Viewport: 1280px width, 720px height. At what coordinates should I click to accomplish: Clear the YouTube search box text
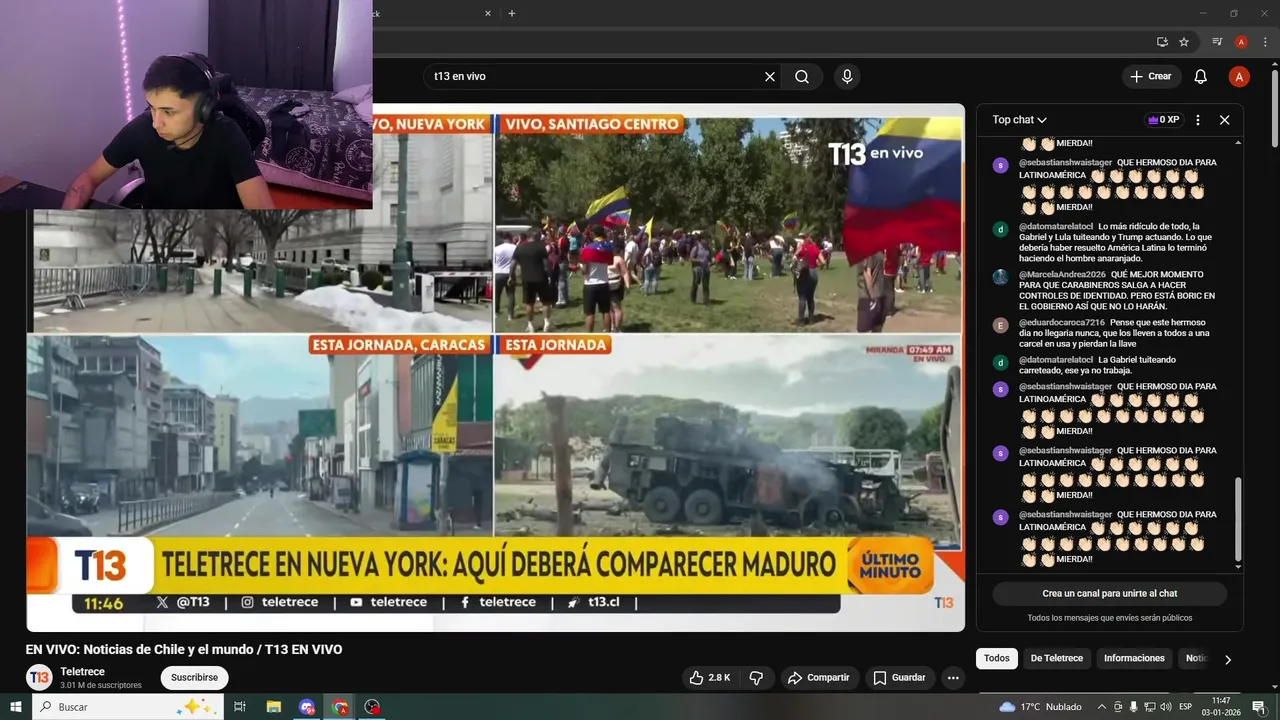pos(770,76)
